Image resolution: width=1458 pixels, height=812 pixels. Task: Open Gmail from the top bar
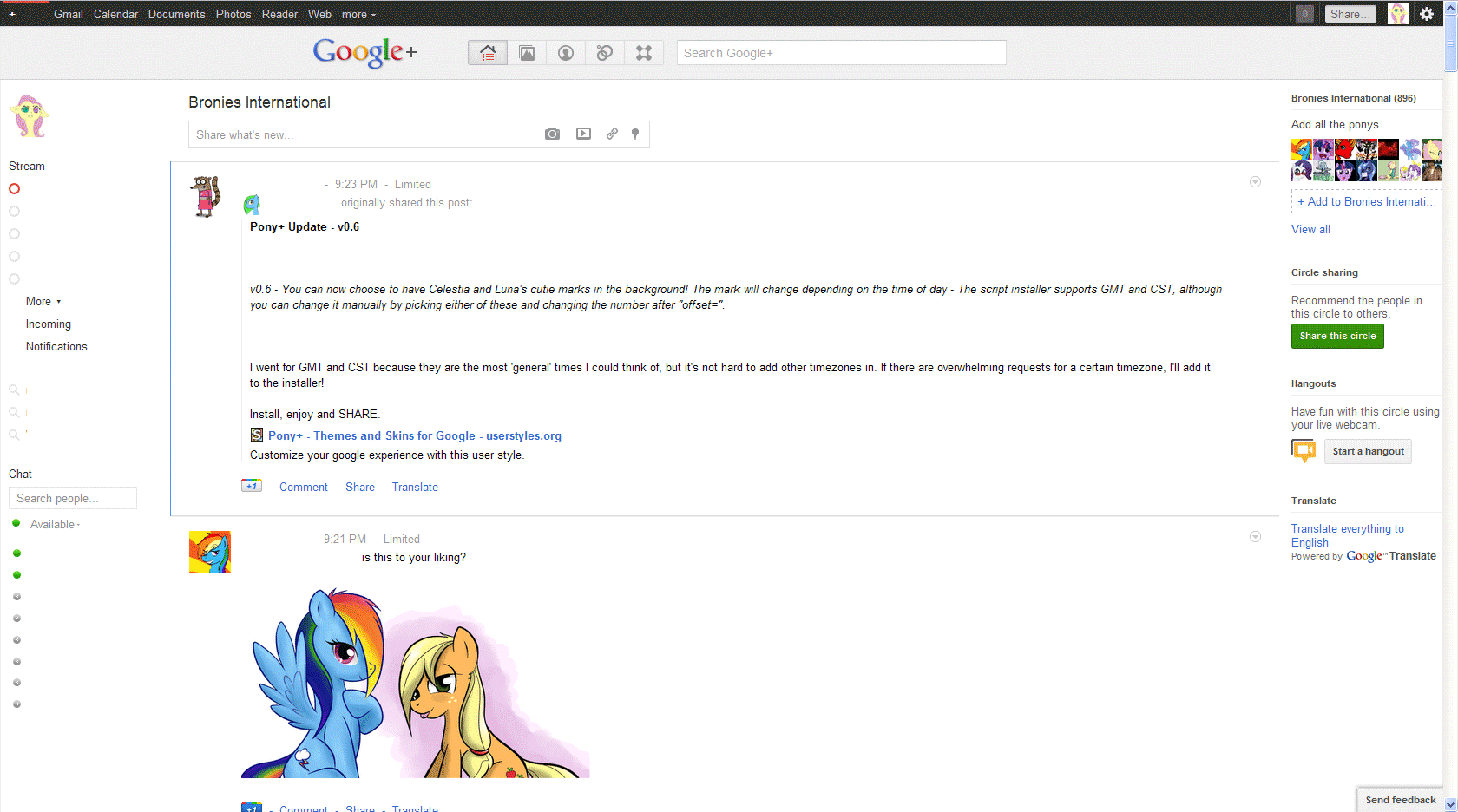point(69,14)
